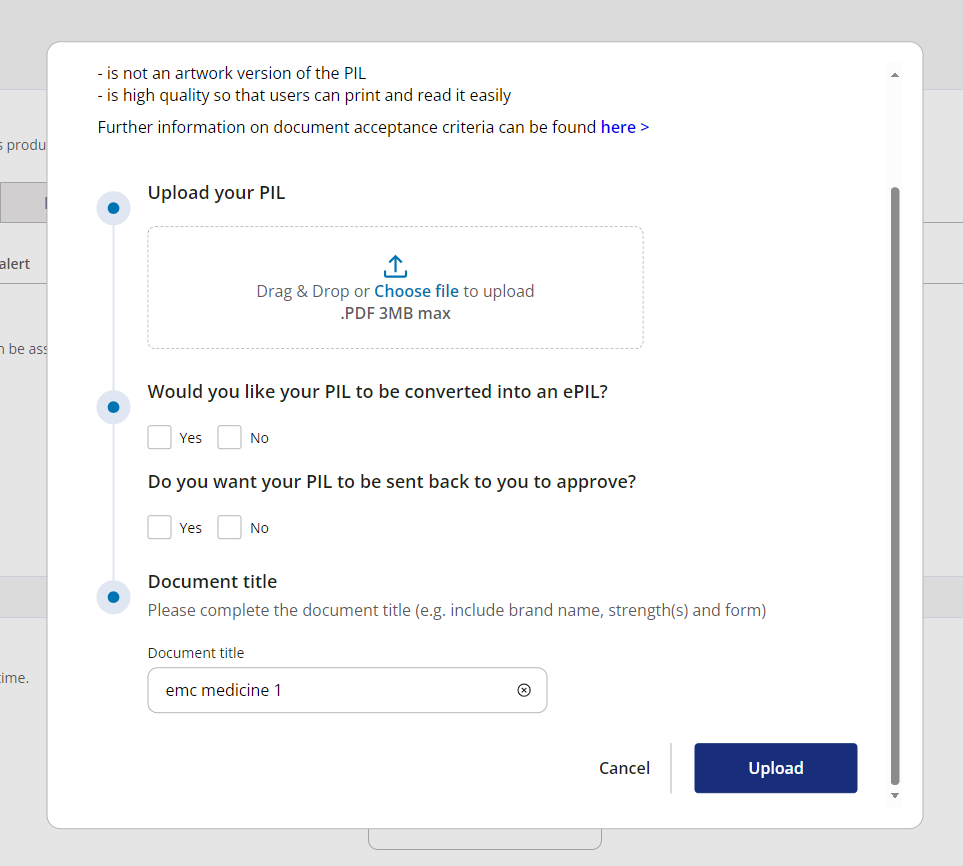The image size is (963, 866).
Task: Select the step indicator beside Document title
Action: point(113,596)
